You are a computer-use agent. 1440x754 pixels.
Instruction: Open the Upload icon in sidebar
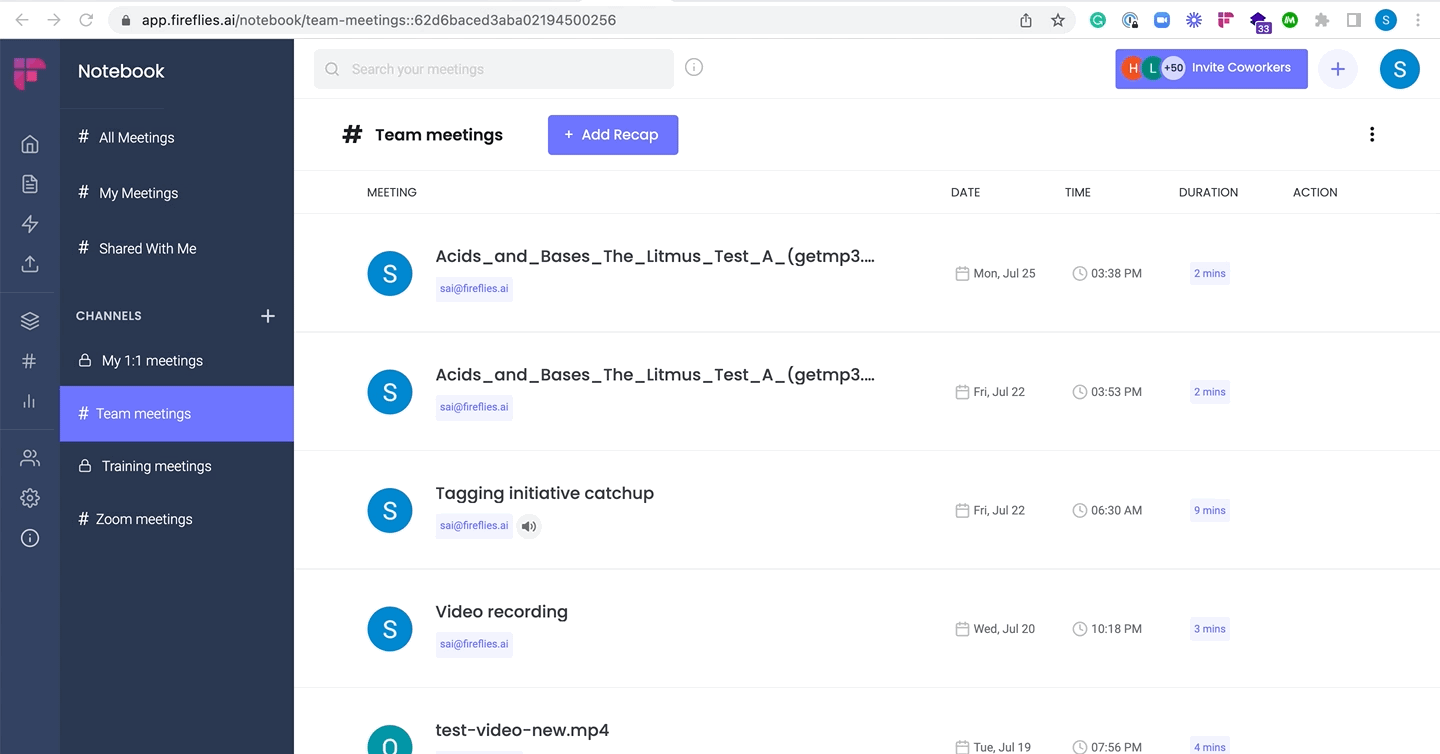(30, 264)
